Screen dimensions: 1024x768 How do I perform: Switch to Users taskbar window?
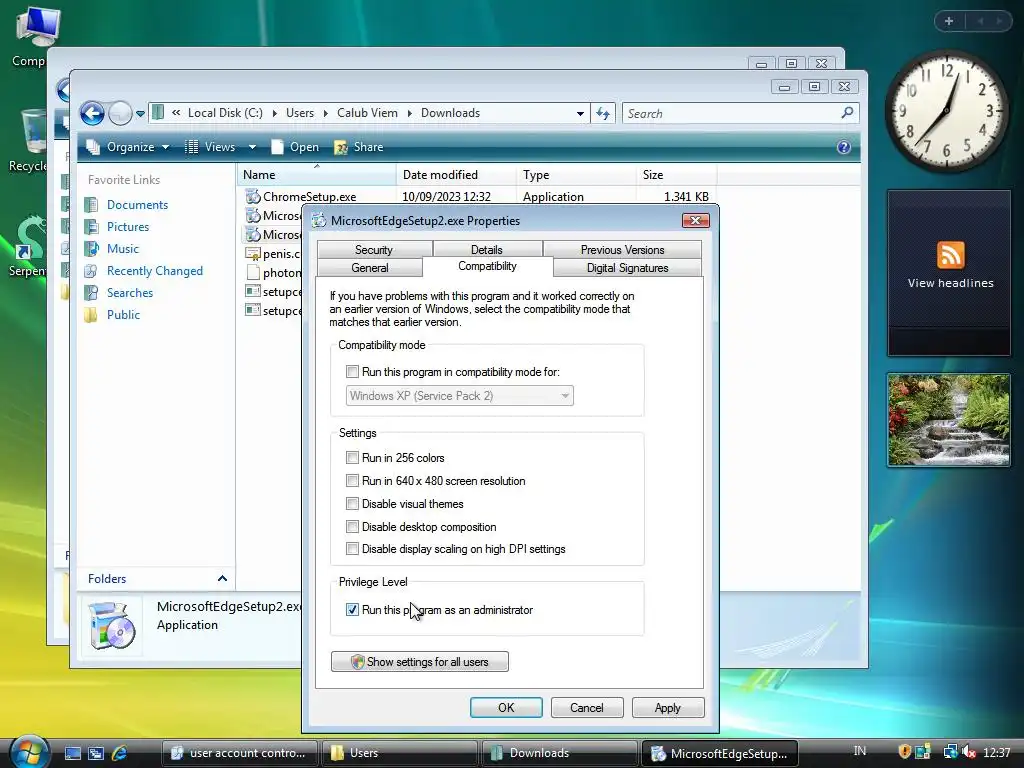(399, 753)
